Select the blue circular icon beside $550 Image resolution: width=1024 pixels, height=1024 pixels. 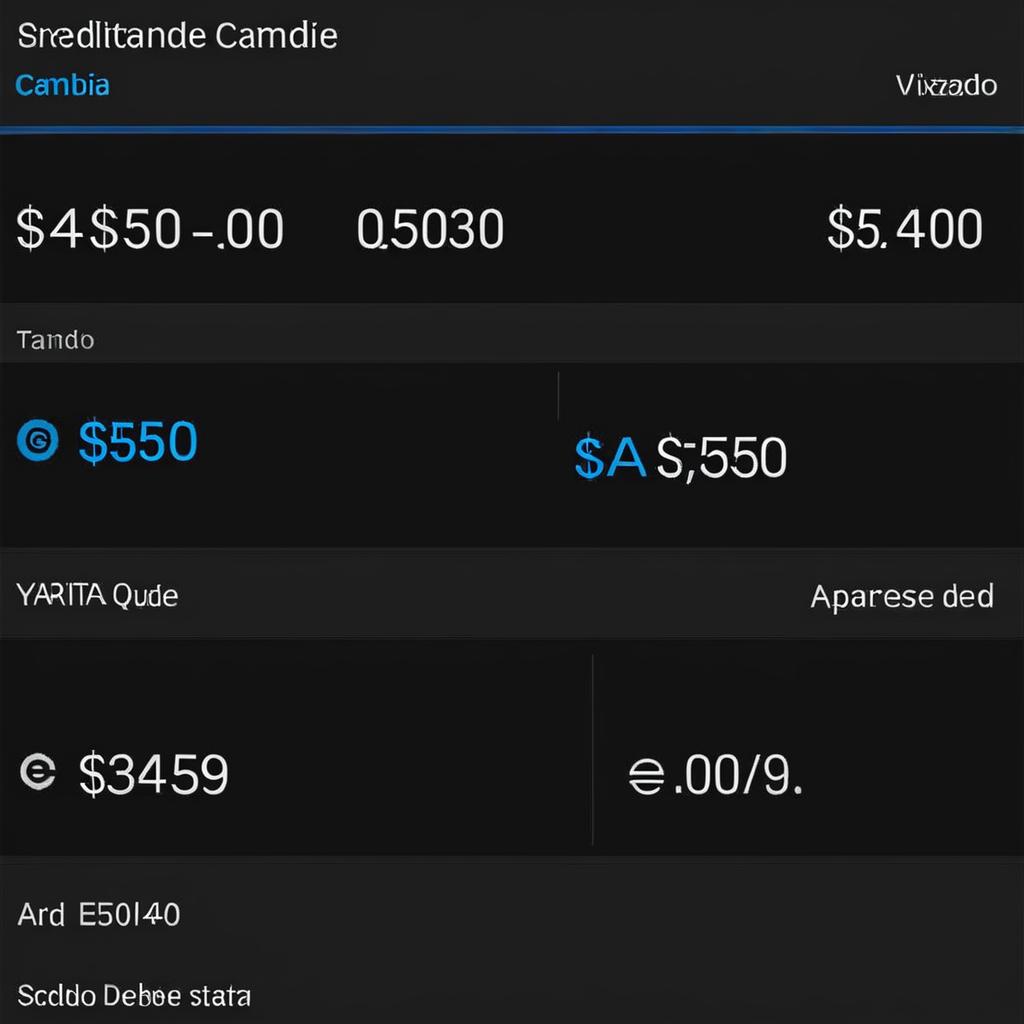38,440
